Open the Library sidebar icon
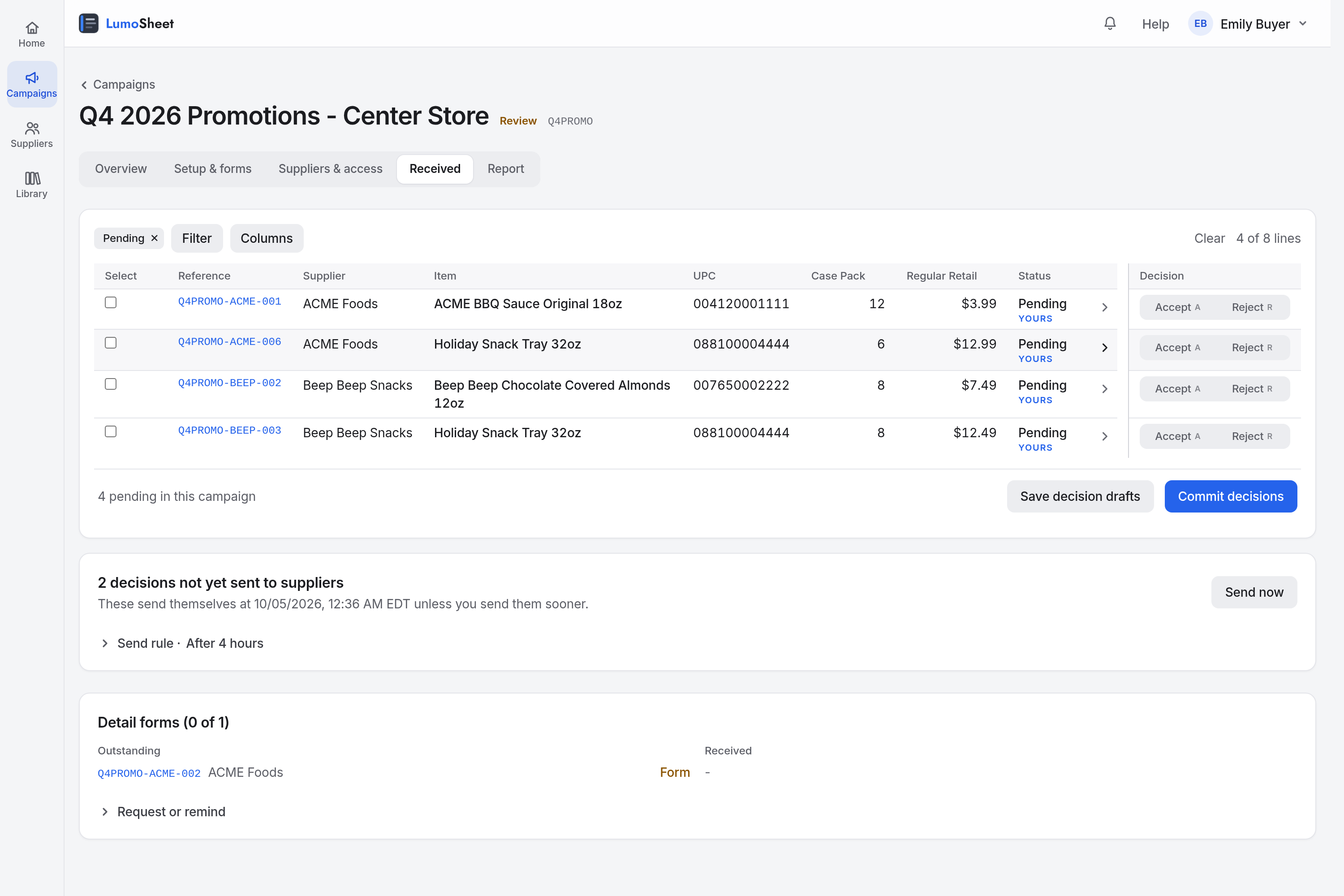1344x896 pixels. 31,185
